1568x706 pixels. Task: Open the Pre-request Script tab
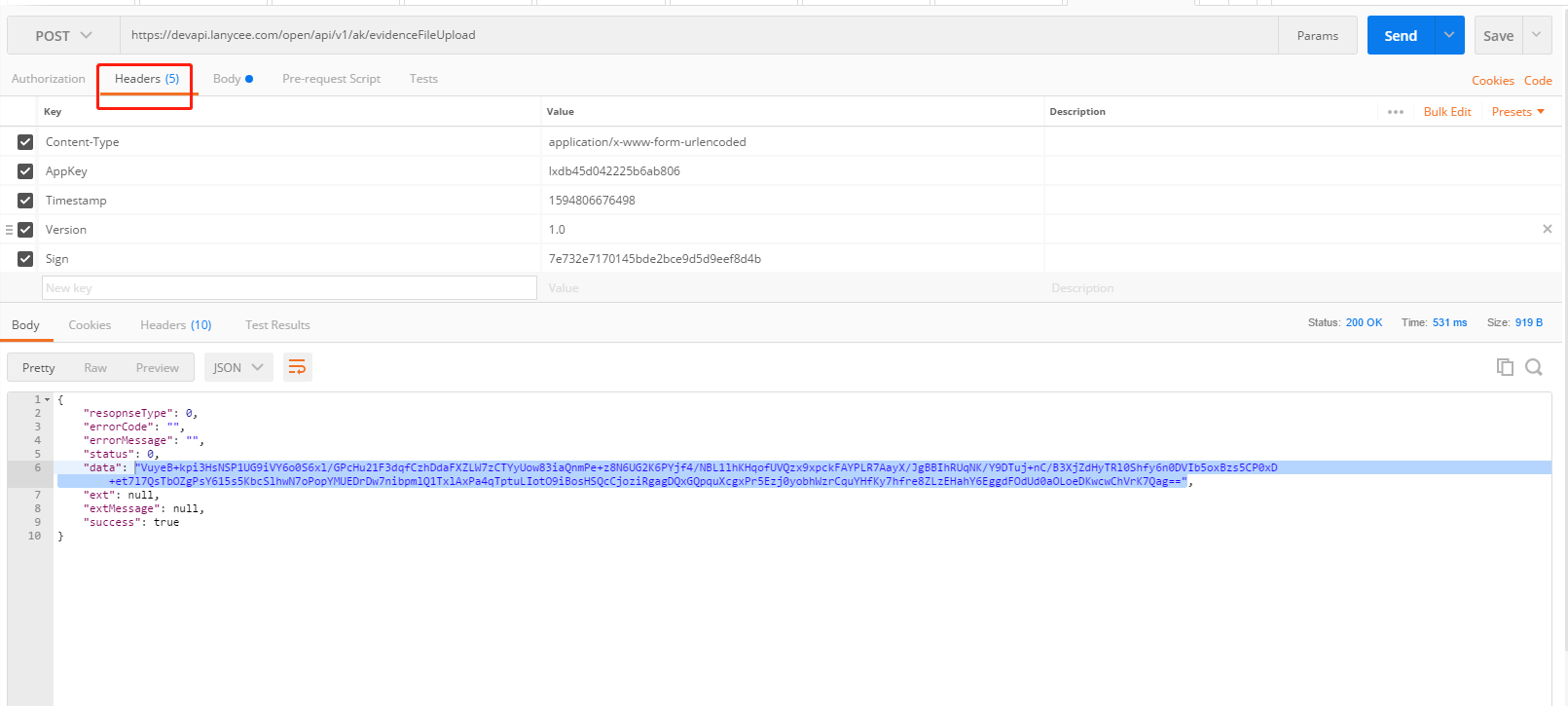[x=331, y=79]
